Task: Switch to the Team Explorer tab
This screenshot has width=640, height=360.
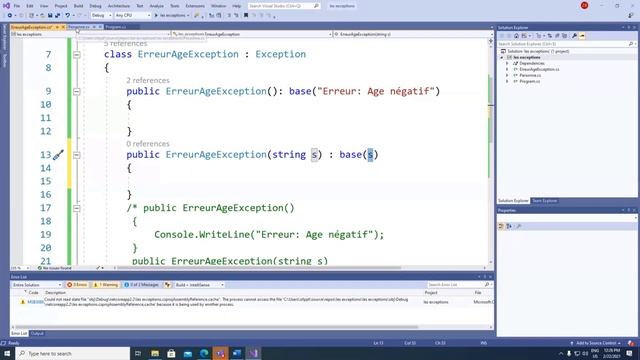Action: pos(544,201)
